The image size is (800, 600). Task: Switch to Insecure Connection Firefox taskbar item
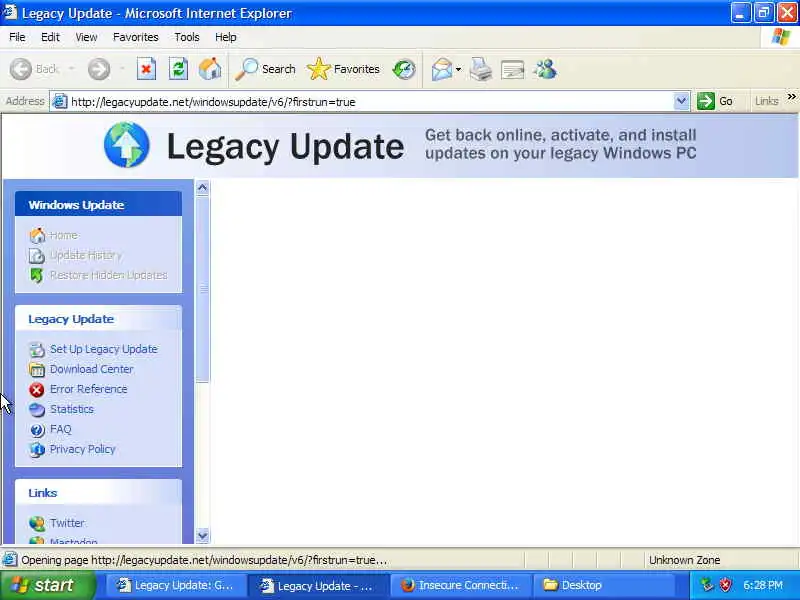[x=459, y=585]
